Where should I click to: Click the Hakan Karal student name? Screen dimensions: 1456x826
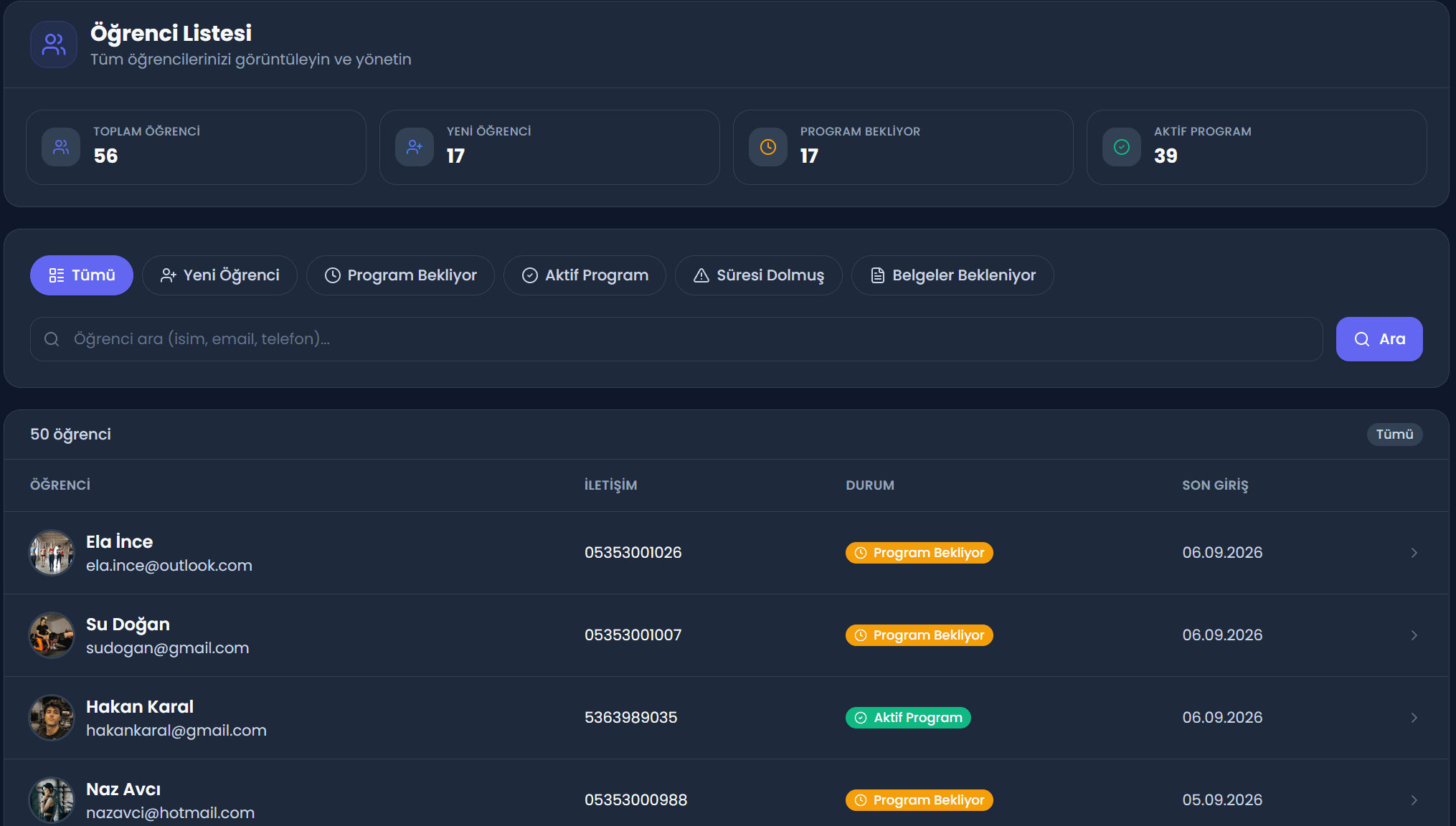(140, 707)
